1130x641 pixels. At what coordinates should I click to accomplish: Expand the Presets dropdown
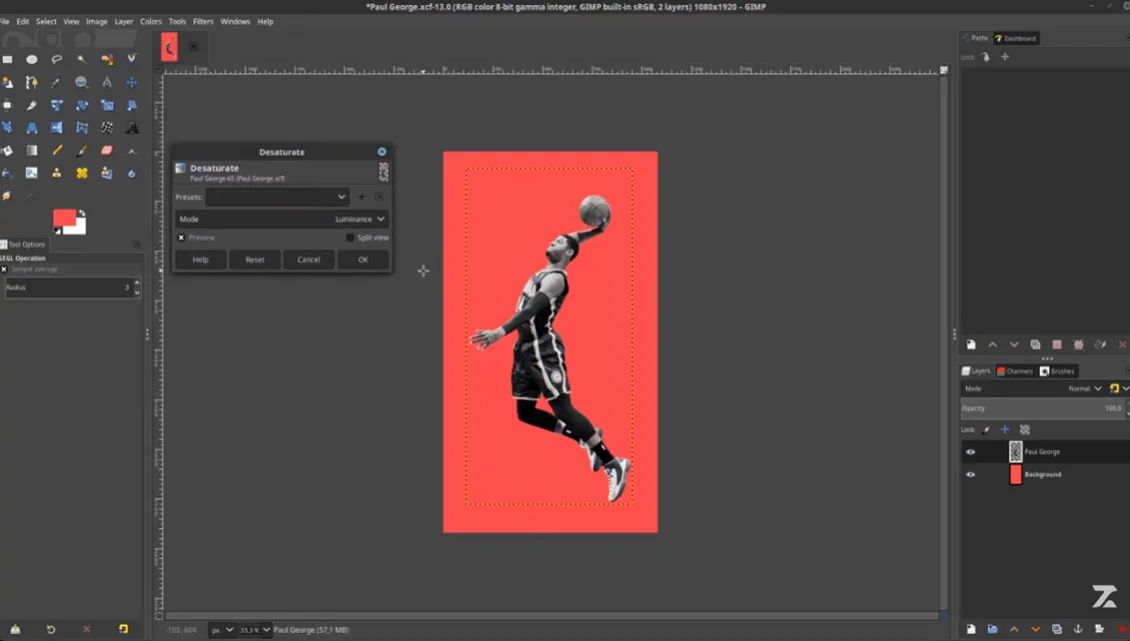coord(277,197)
